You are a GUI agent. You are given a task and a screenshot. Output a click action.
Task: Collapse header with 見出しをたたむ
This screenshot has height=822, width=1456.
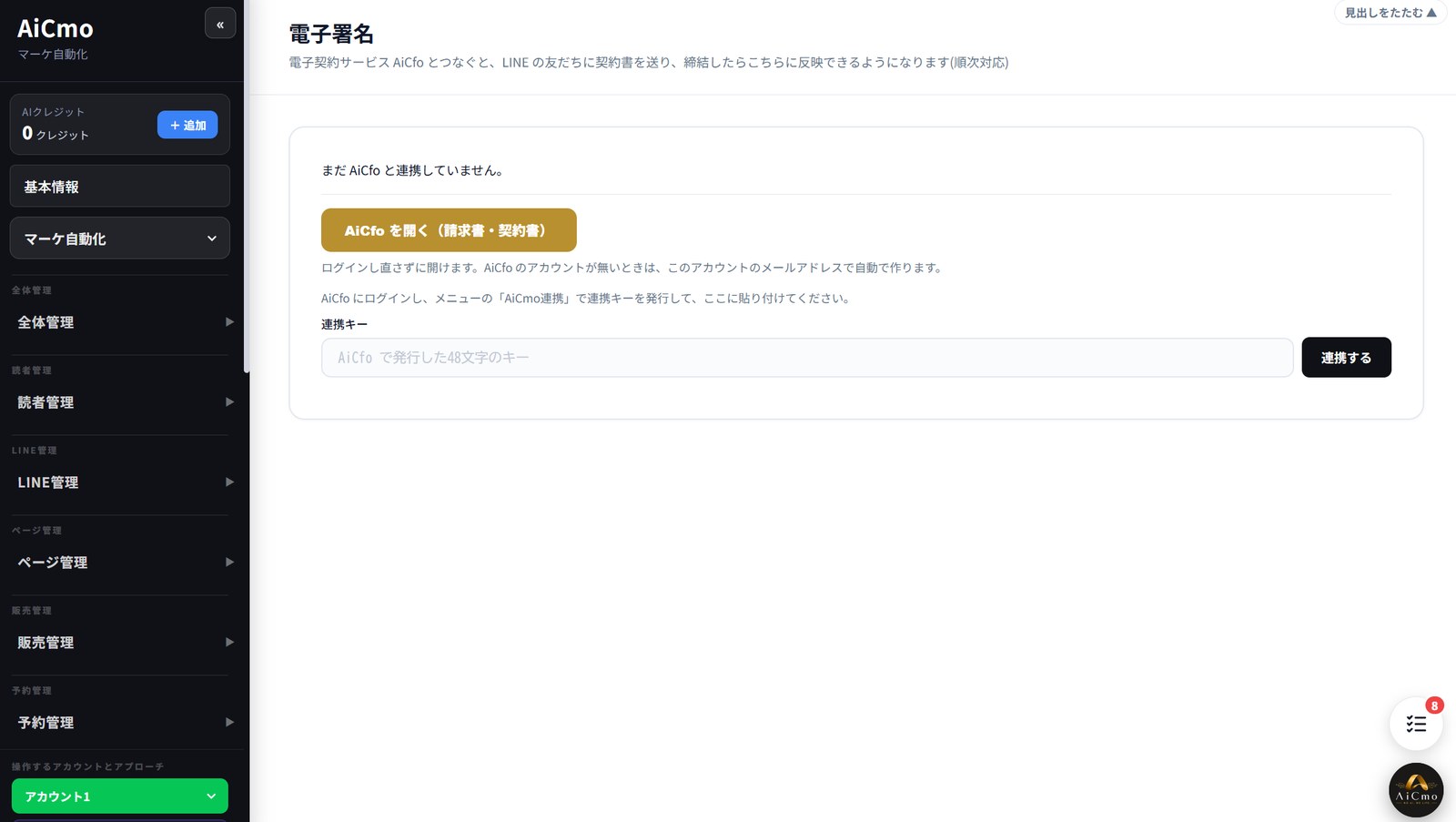point(1390,13)
